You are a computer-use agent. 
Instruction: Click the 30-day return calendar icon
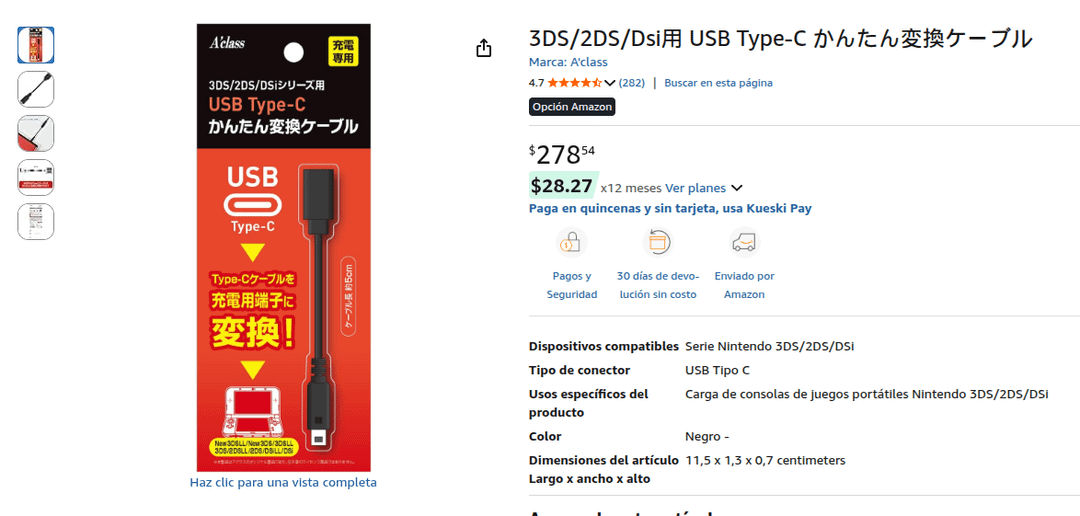(x=658, y=242)
